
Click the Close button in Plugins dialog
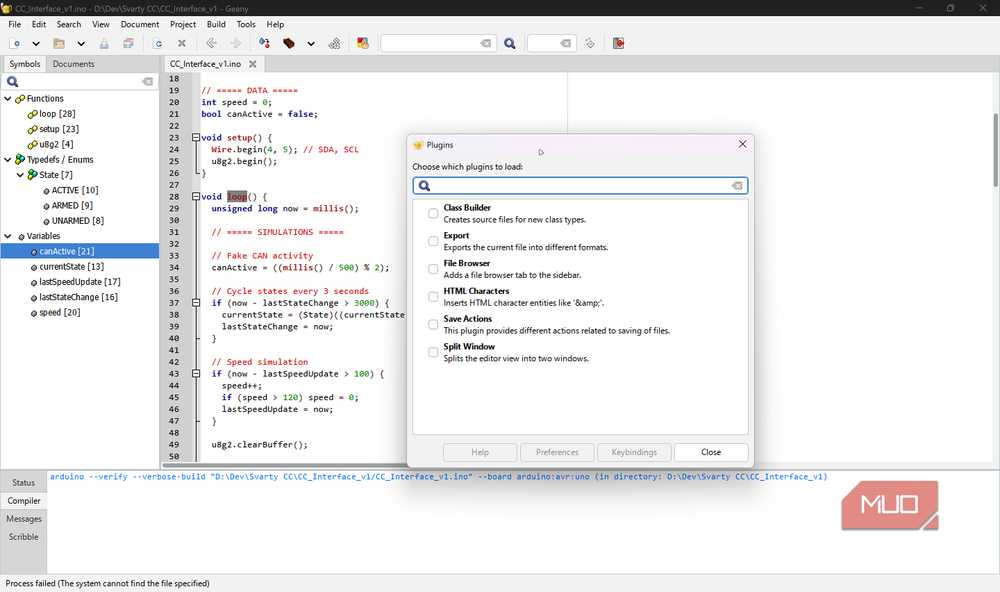pos(711,452)
